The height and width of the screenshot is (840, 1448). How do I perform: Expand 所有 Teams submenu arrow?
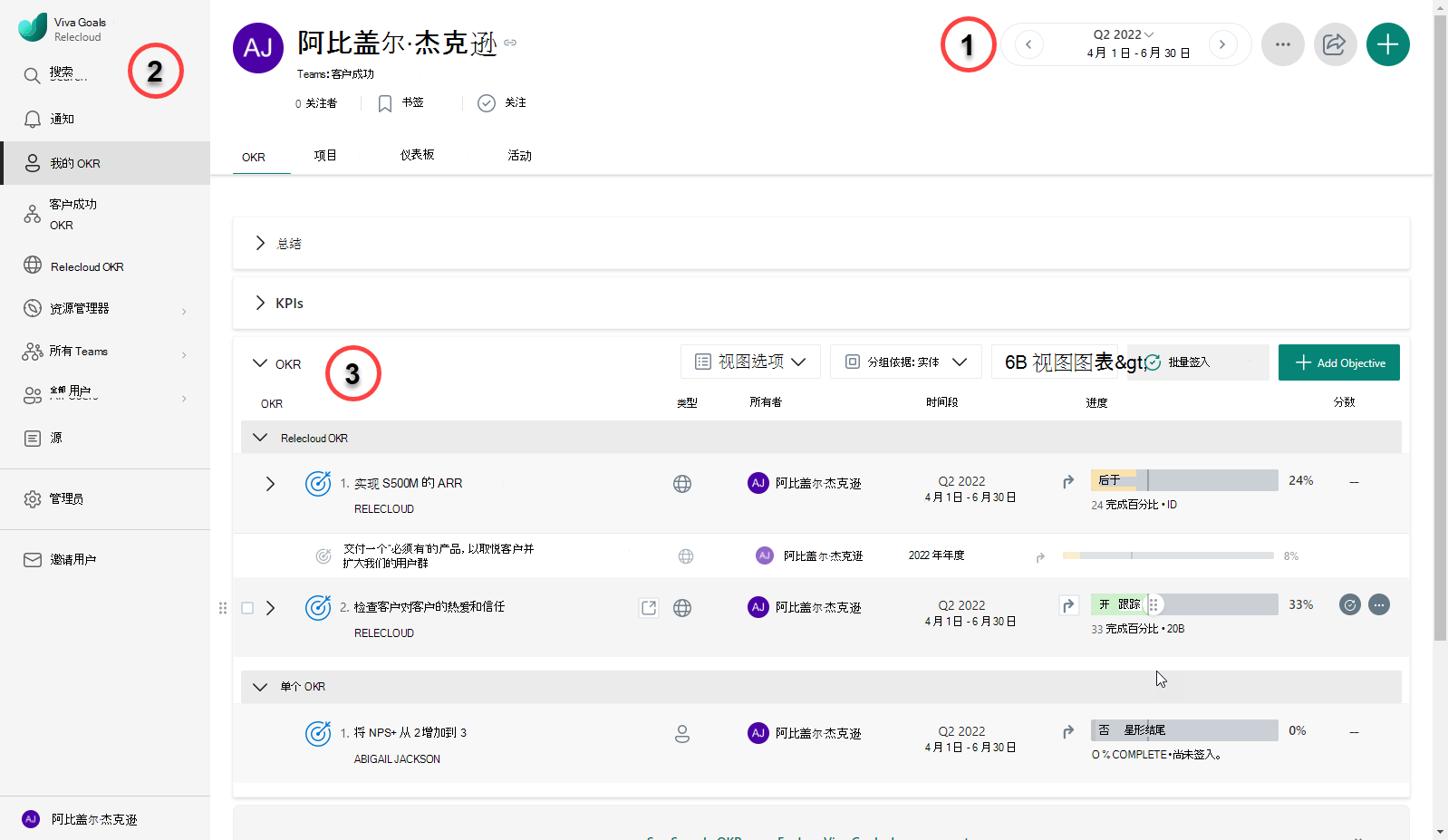tap(184, 354)
